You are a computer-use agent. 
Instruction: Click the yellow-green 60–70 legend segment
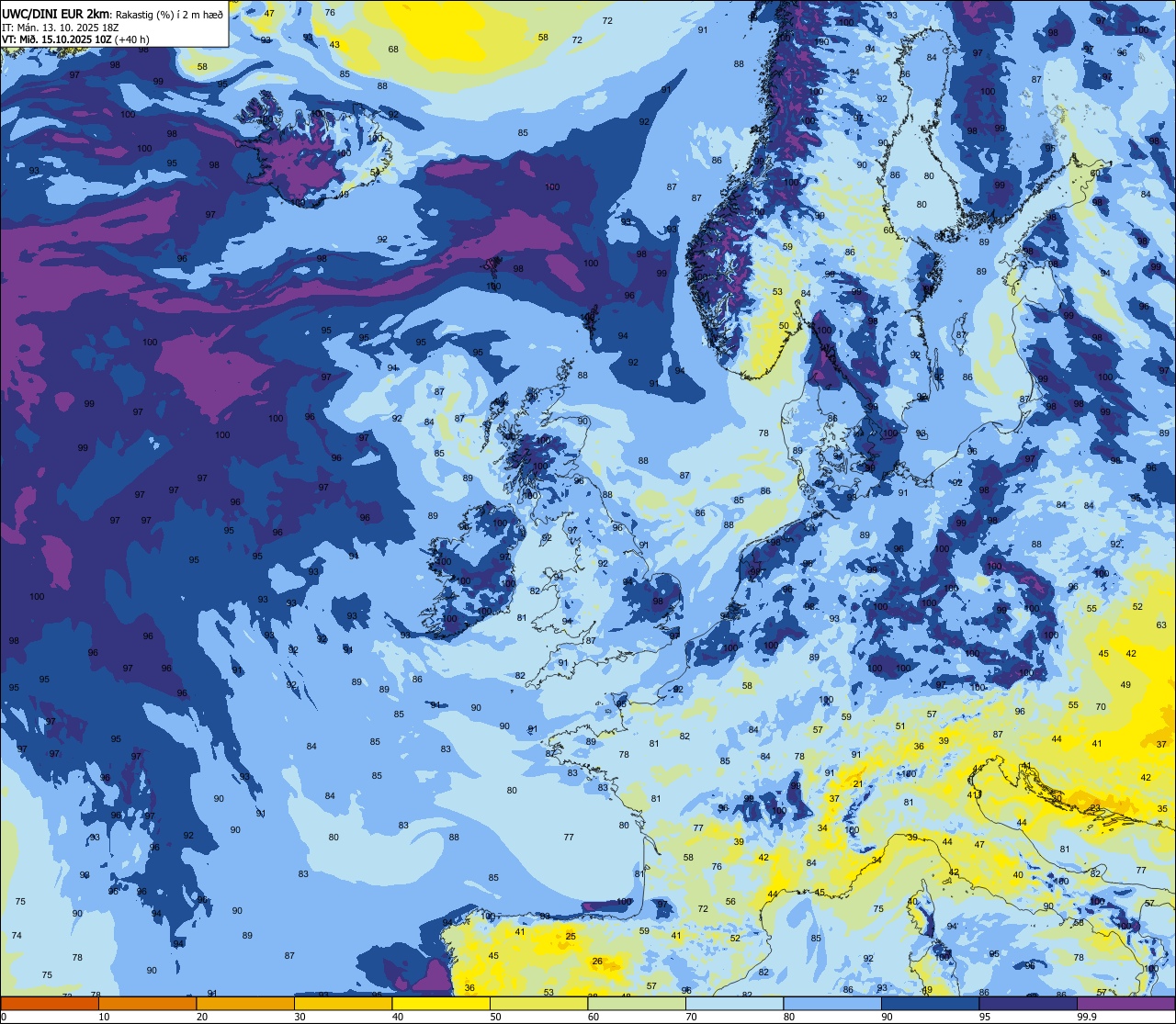[637, 1003]
